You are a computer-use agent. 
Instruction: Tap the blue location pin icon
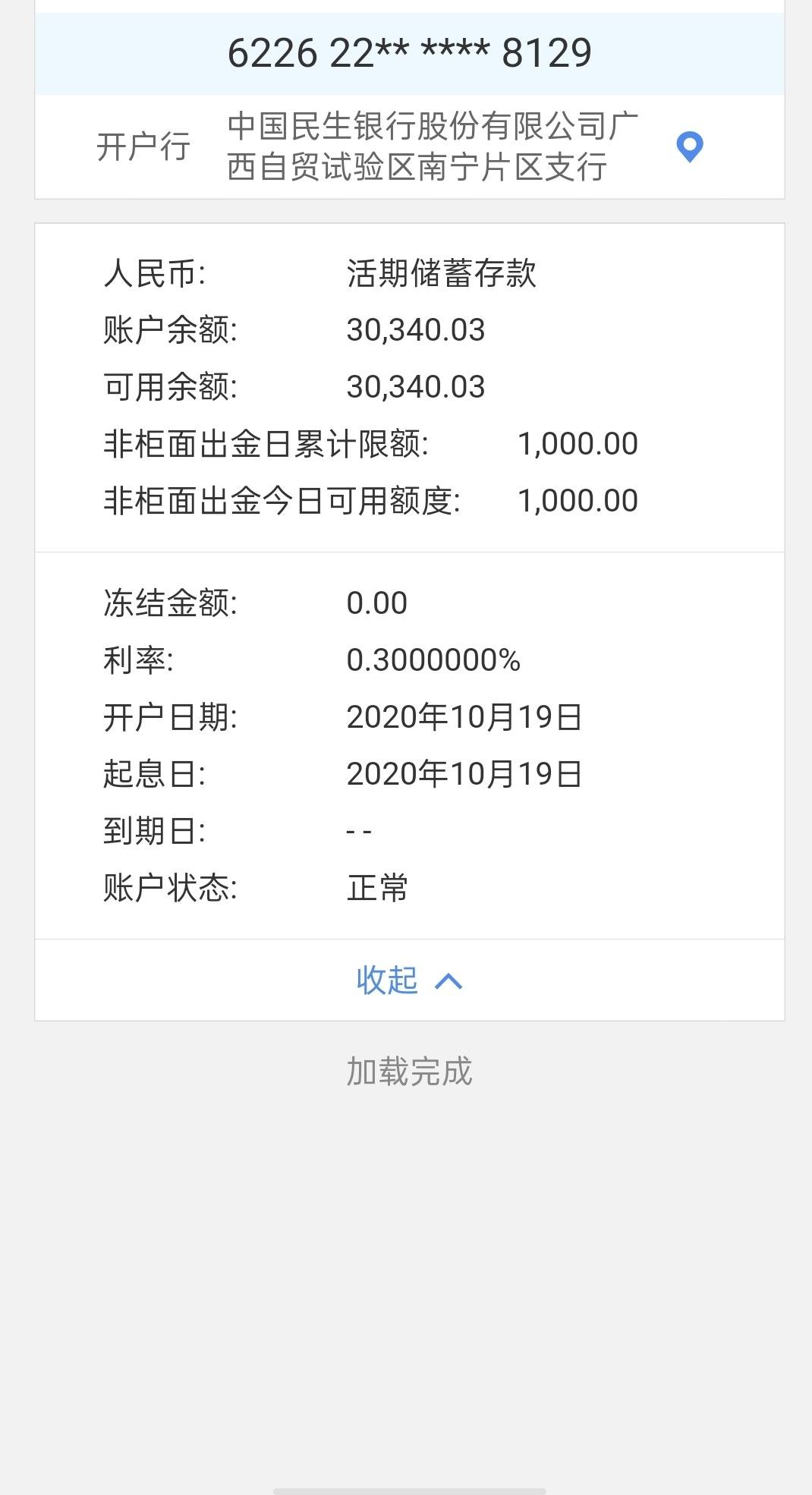pos(689,147)
